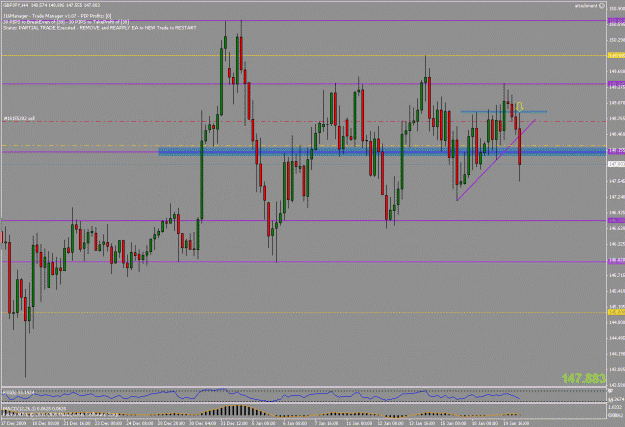The height and width of the screenshot is (427, 625).
Task: Select the short blue horizontal line beside the arrow
Action: (503, 112)
